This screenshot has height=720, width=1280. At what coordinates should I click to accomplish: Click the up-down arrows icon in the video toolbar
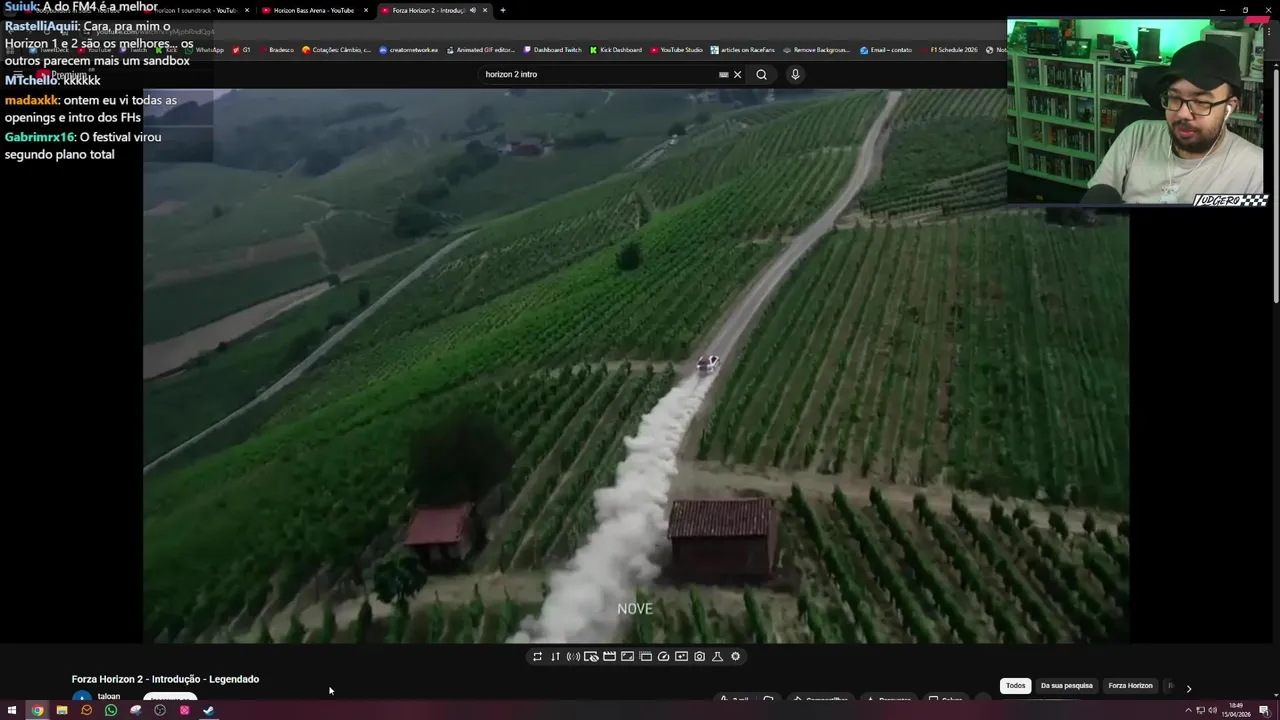(555, 656)
